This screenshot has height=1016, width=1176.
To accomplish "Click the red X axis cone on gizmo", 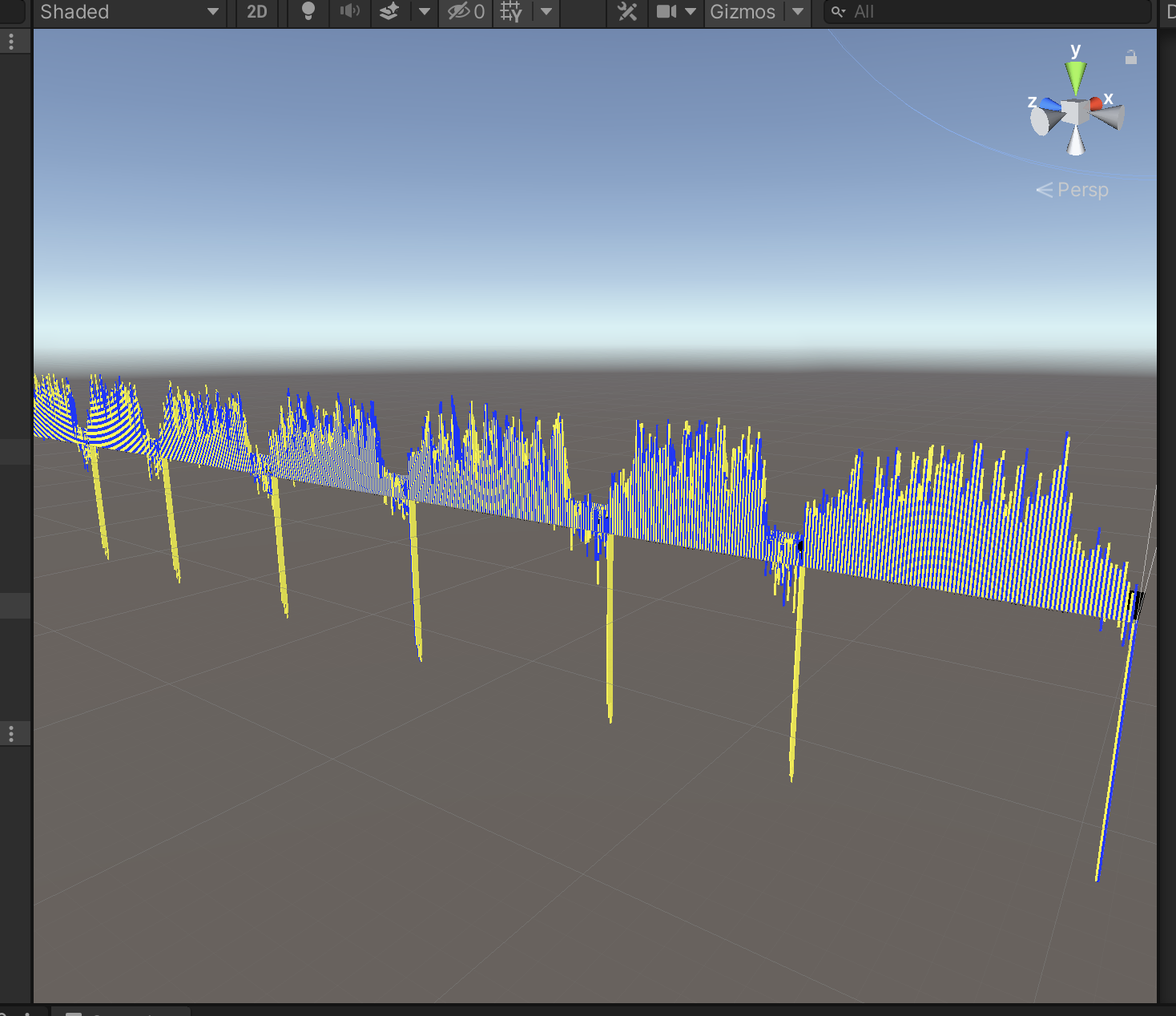I will (1097, 104).
